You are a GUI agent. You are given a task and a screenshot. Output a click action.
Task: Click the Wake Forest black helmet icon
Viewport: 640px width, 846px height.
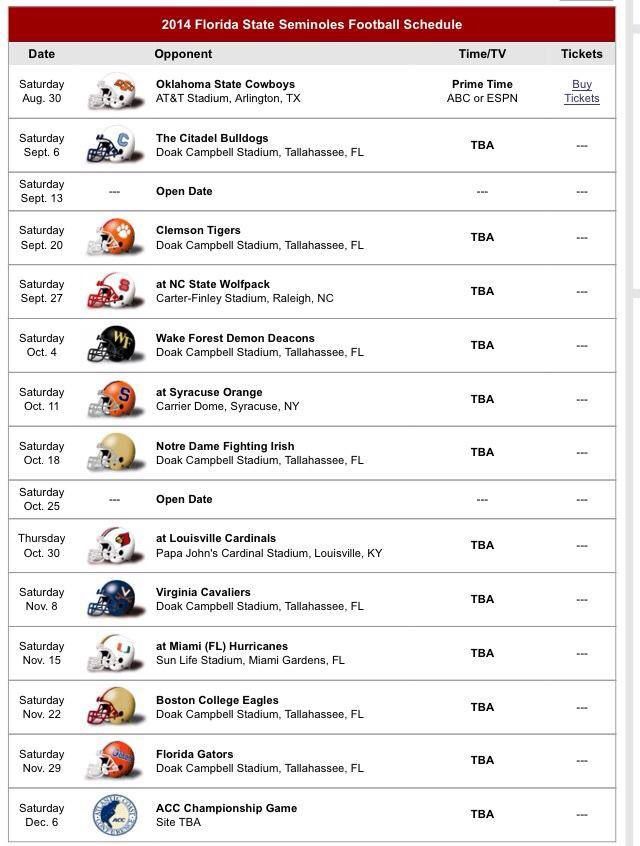[x=115, y=345]
